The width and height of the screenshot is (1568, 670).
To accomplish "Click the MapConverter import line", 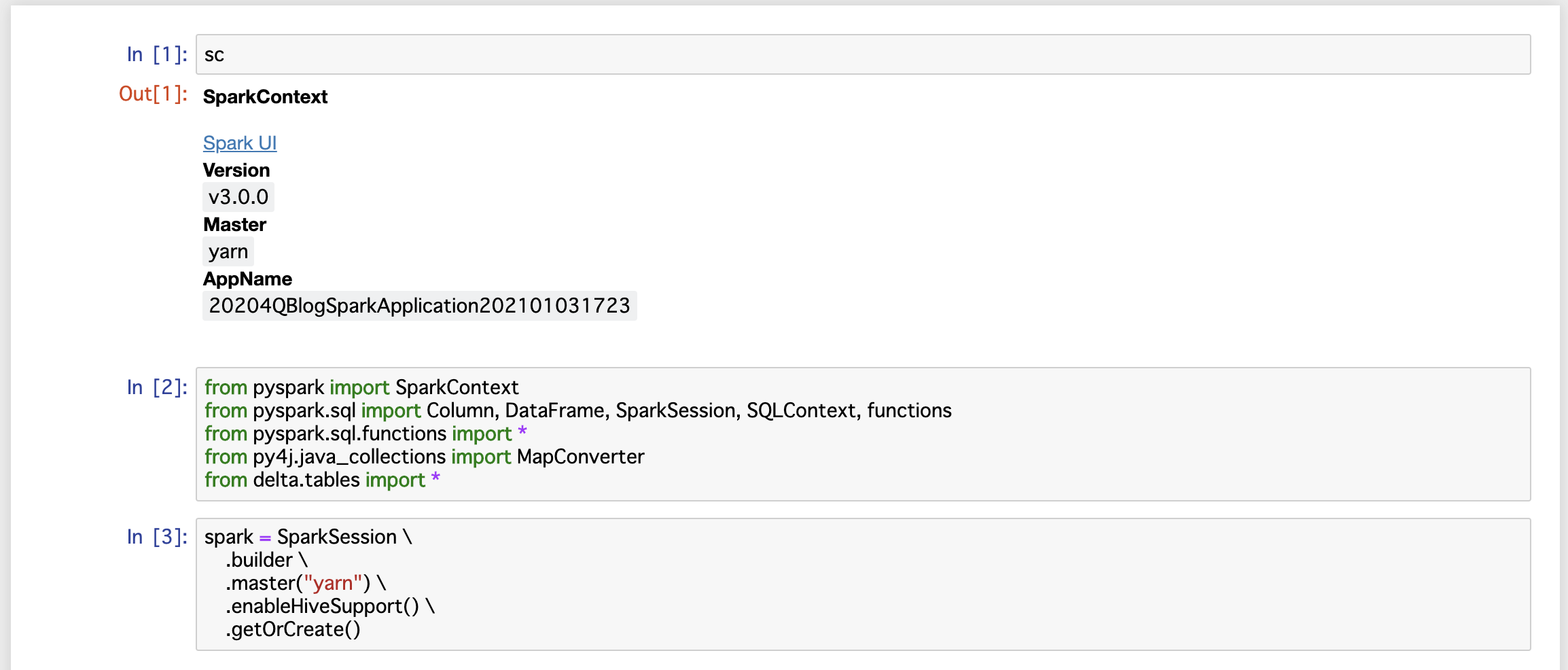I will pos(425,457).
